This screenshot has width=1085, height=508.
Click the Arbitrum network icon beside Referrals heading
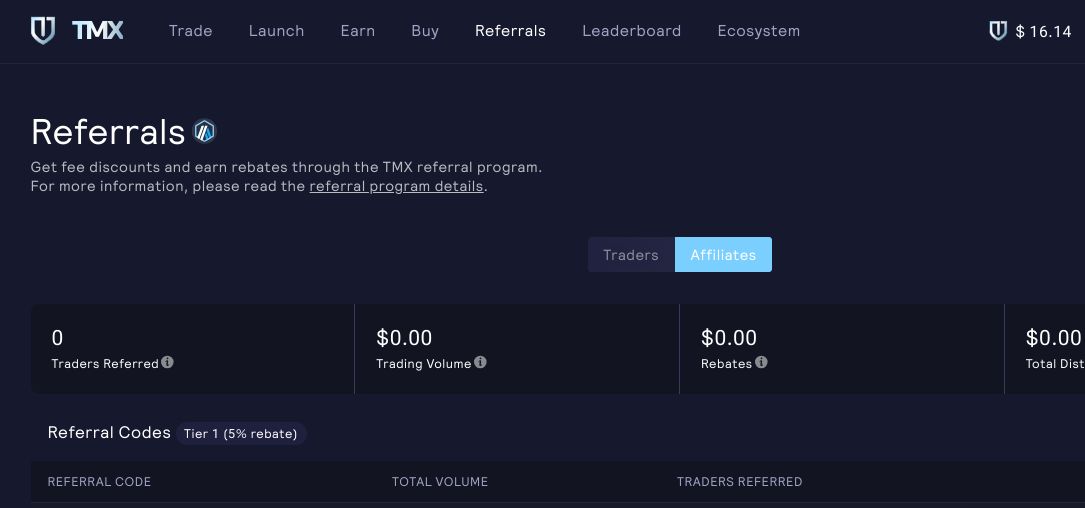click(x=204, y=131)
